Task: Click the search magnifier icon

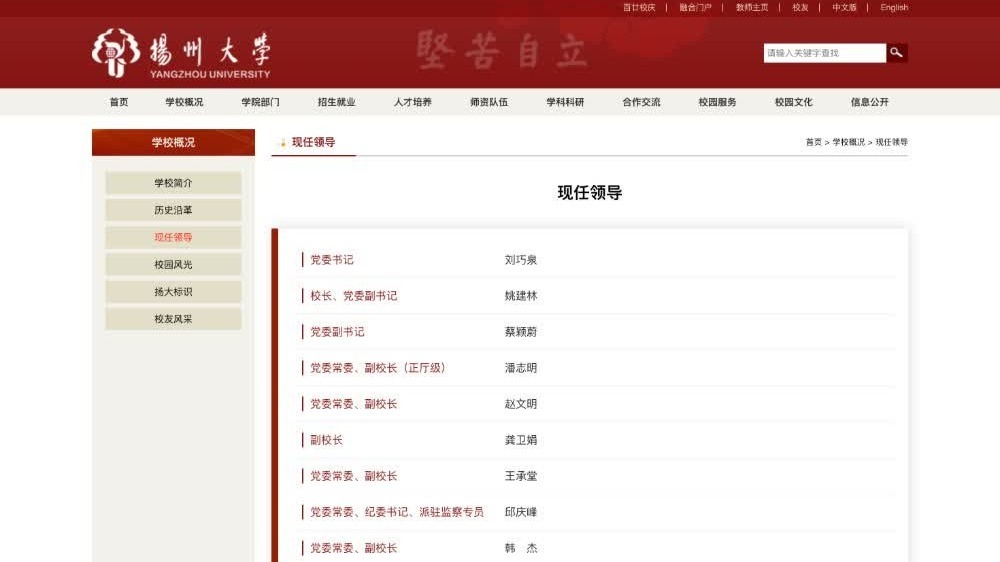Action: click(897, 53)
